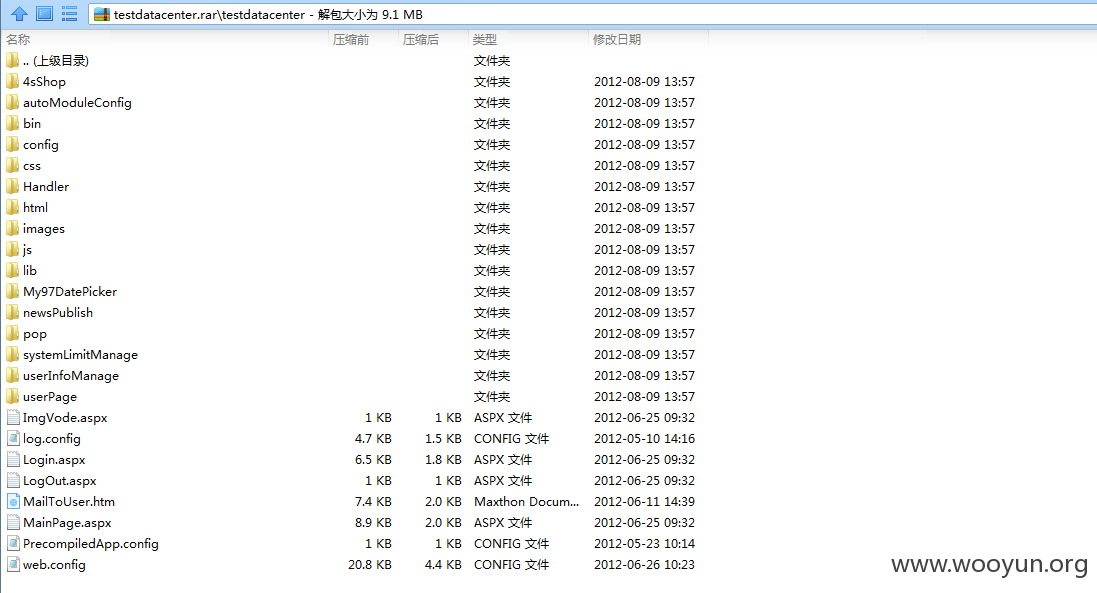Select the web.config file icon
The image size is (1097, 593).
click(x=13, y=564)
